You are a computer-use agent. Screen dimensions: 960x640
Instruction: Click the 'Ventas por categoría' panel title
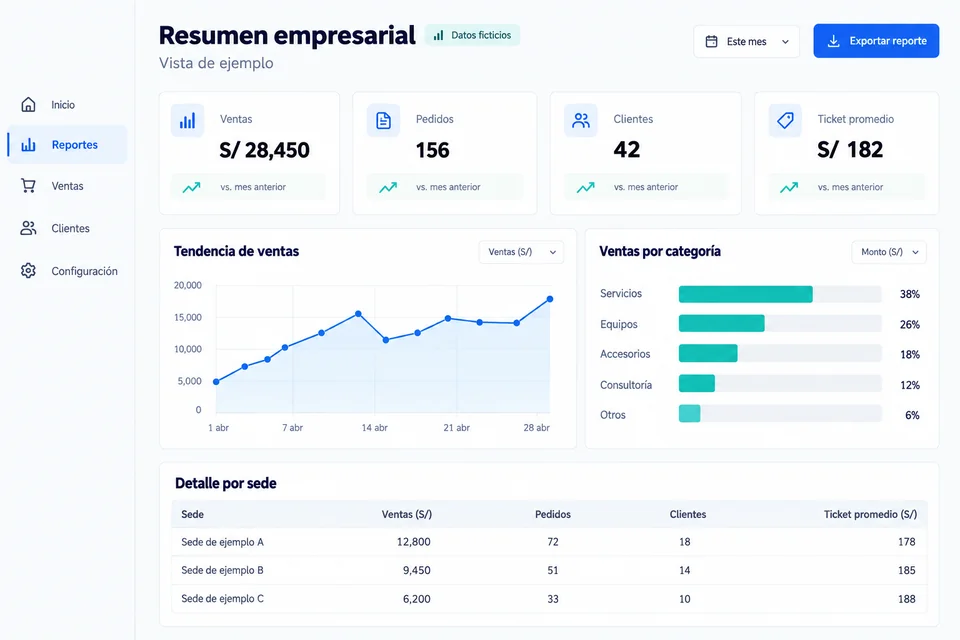(x=660, y=251)
